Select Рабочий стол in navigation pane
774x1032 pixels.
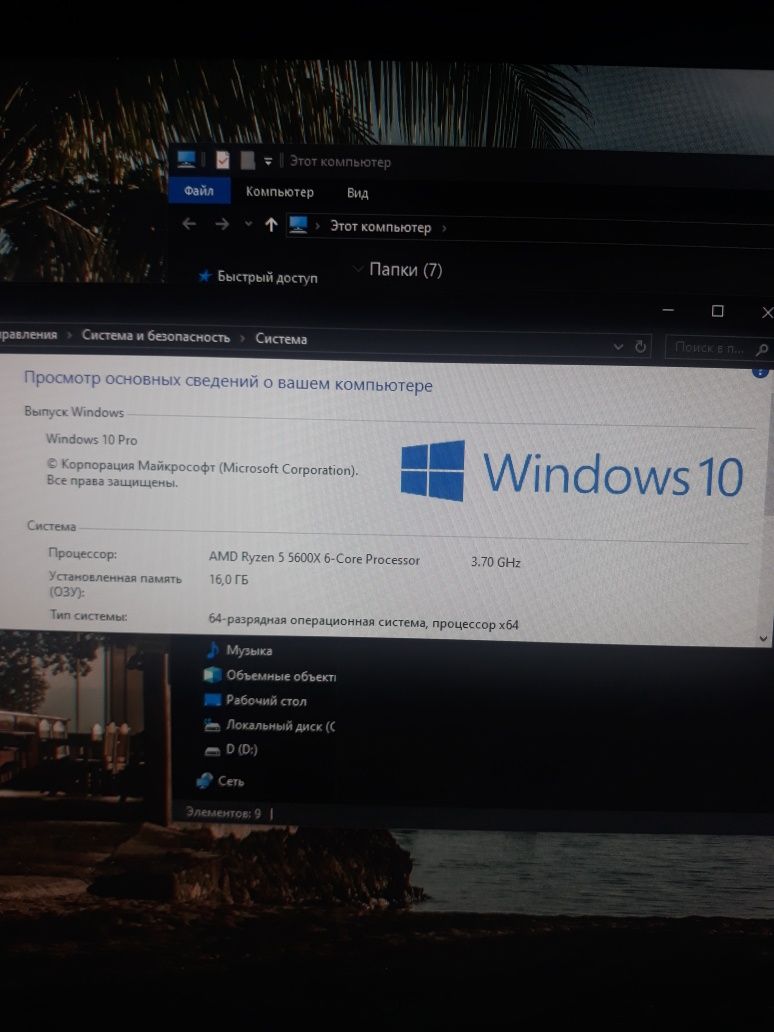point(266,701)
